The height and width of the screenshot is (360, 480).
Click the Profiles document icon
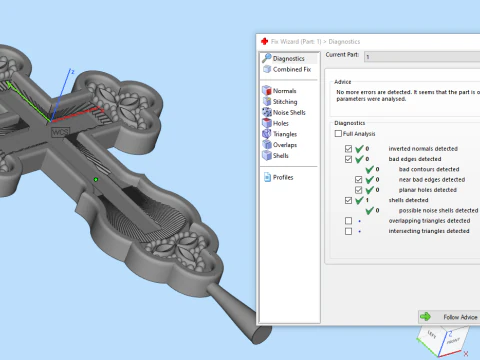(x=267, y=177)
